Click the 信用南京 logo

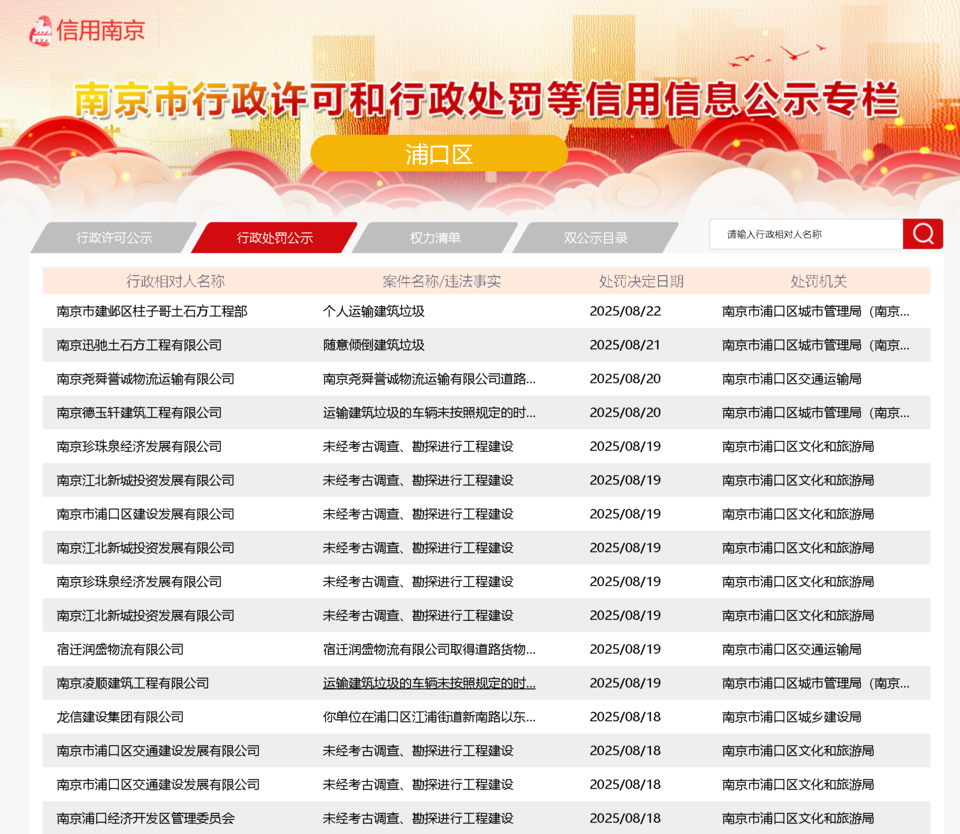[87, 30]
